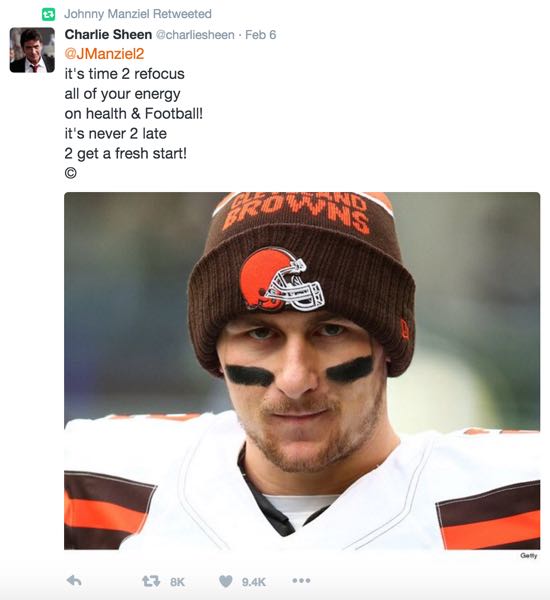The image size is (550, 600).
Task: Click the line "on health & Football!"
Action: coord(134,114)
